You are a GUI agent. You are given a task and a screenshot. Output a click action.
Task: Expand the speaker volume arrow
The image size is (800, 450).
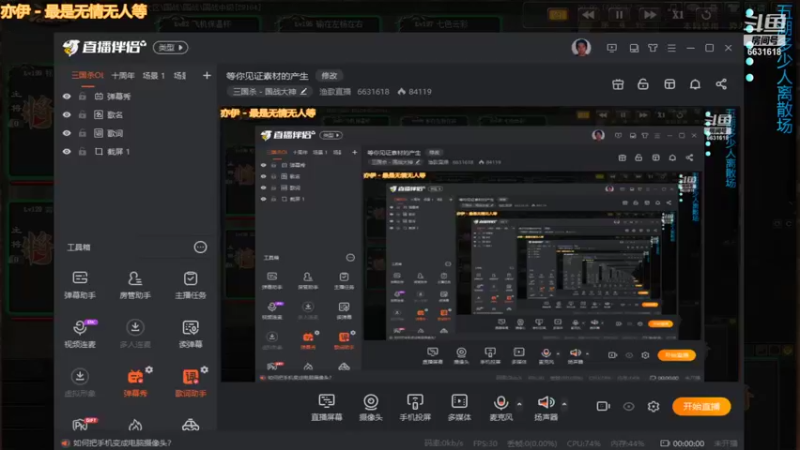[564, 404]
